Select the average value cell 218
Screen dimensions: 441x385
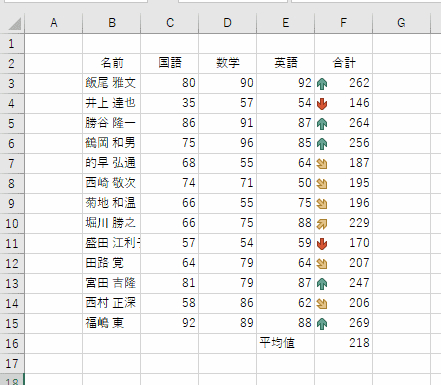pyautogui.click(x=344, y=343)
